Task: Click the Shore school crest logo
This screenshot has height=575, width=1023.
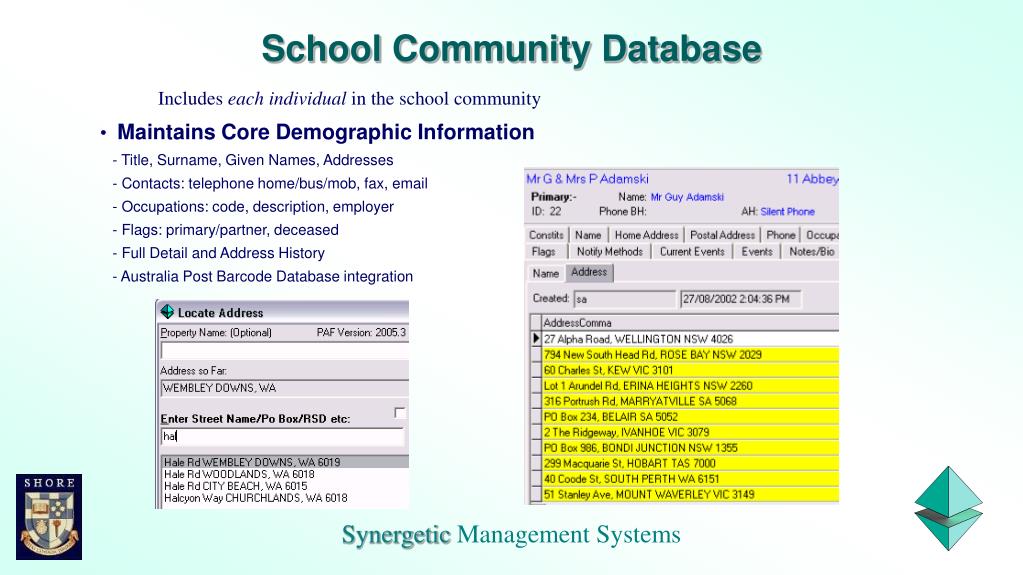Action: 49,517
